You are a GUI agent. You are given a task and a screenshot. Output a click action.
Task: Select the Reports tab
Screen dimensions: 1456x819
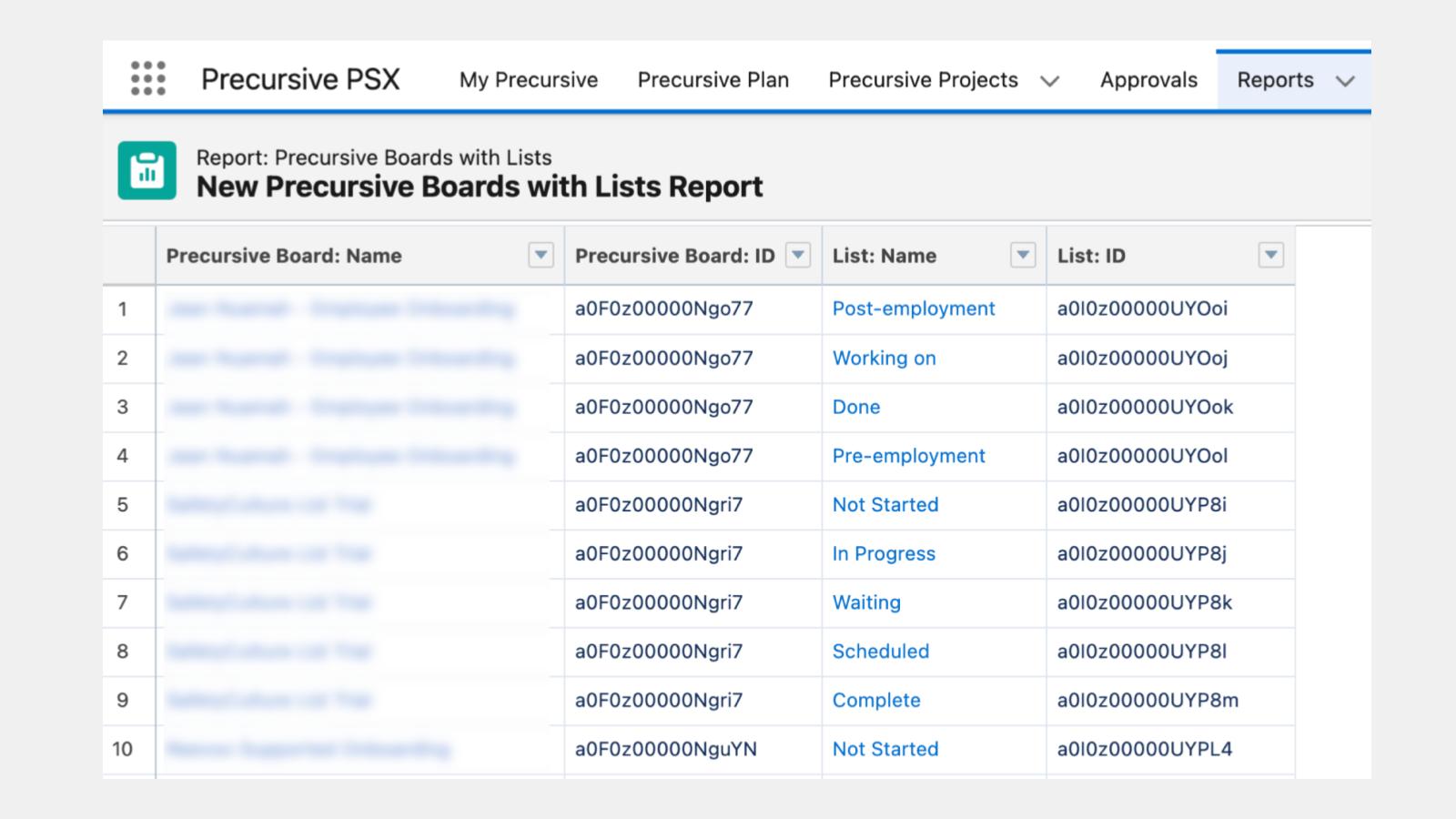(x=1275, y=80)
